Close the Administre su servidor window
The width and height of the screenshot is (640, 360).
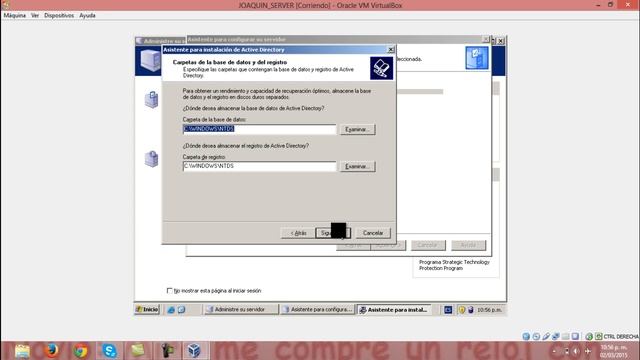(x=501, y=41)
